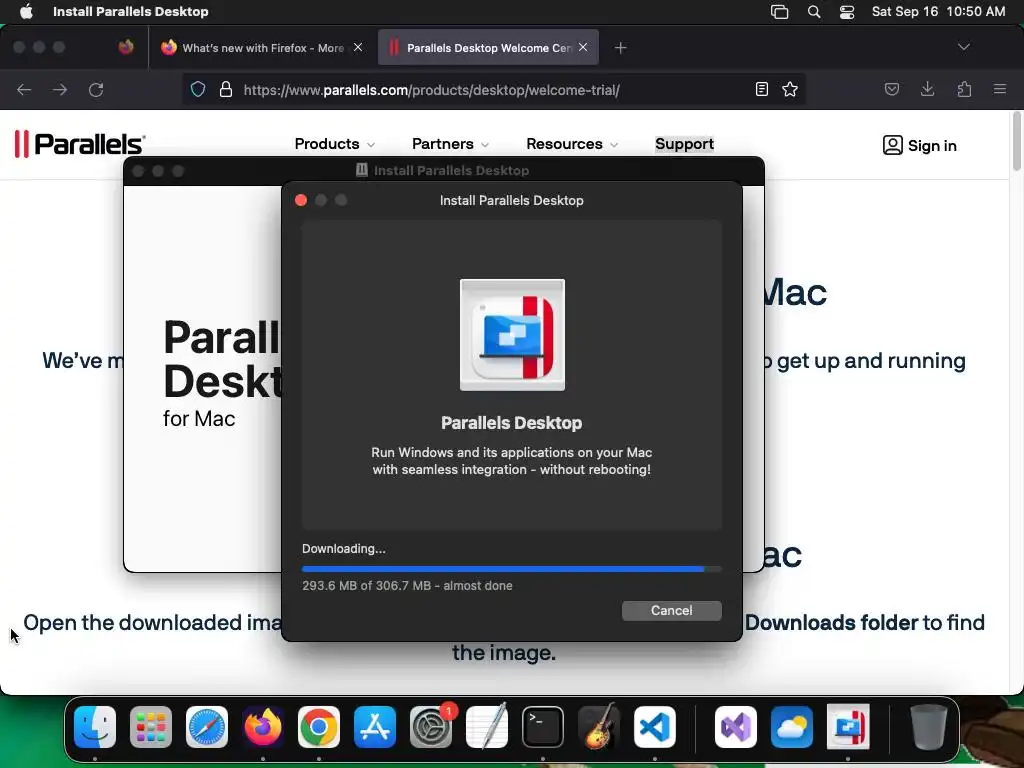Open Visual Studio Code from Dock
This screenshot has width=1024, height=768.
pos(654,727)
